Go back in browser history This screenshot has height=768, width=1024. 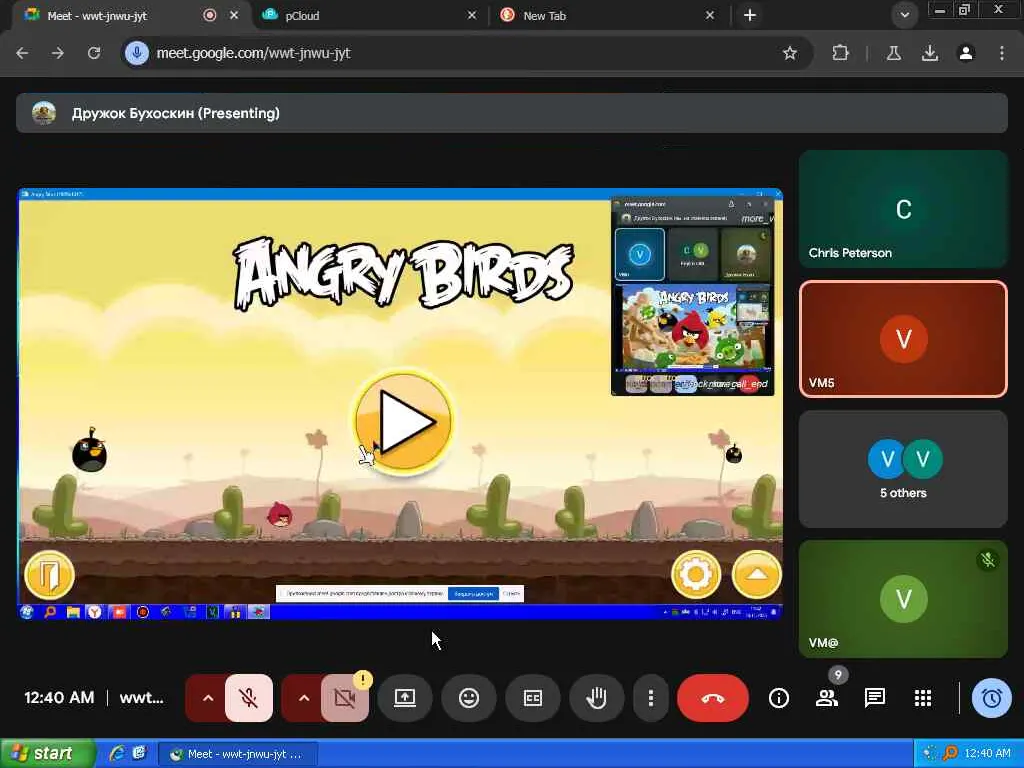[x=22, y=53]
